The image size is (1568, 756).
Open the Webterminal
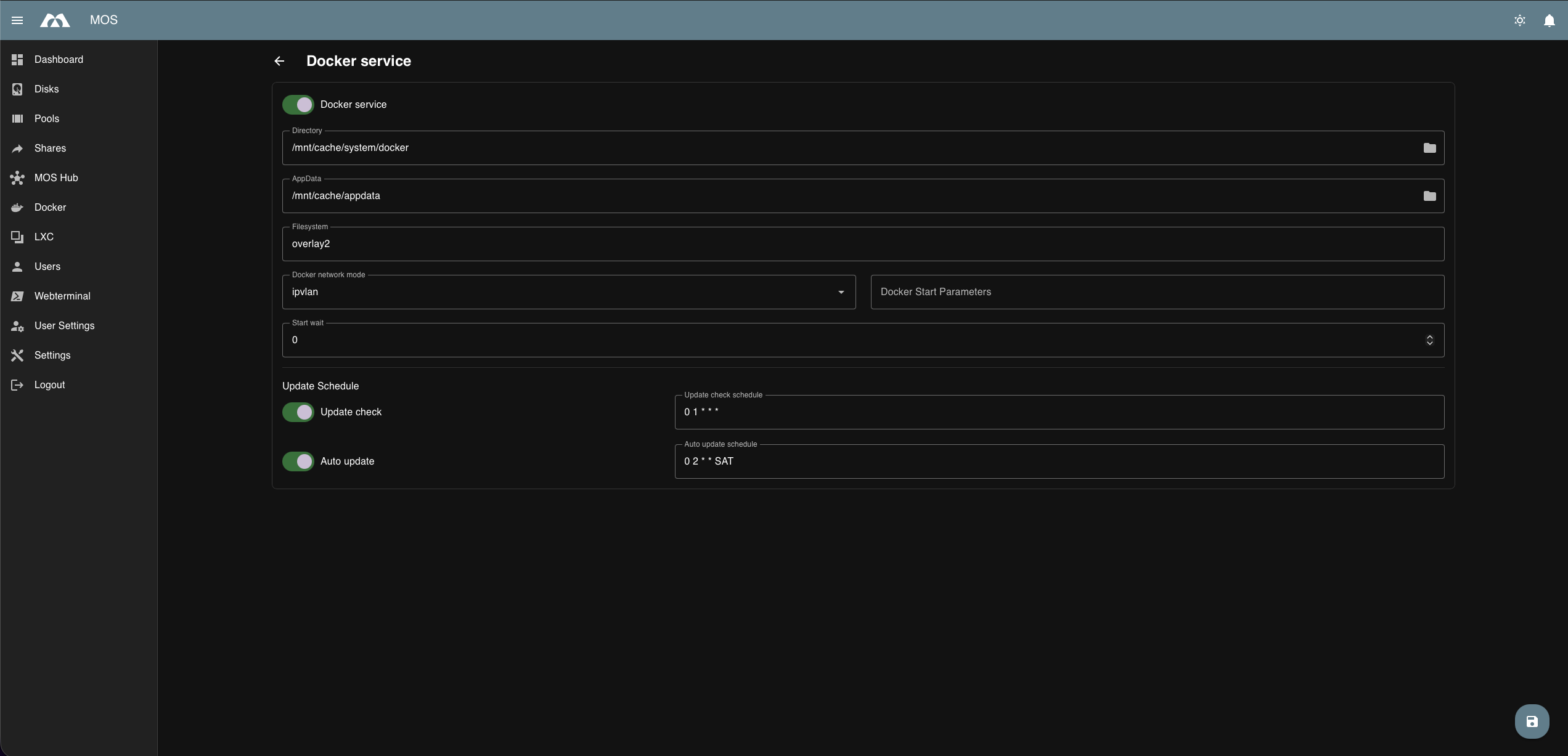[x=62, y=296]
